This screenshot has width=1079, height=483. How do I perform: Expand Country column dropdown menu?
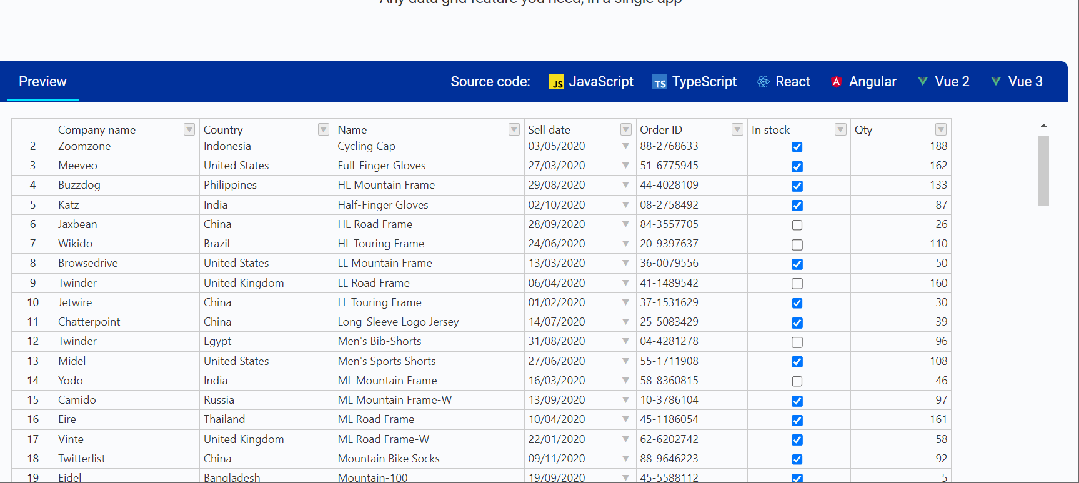coord(323,130)
